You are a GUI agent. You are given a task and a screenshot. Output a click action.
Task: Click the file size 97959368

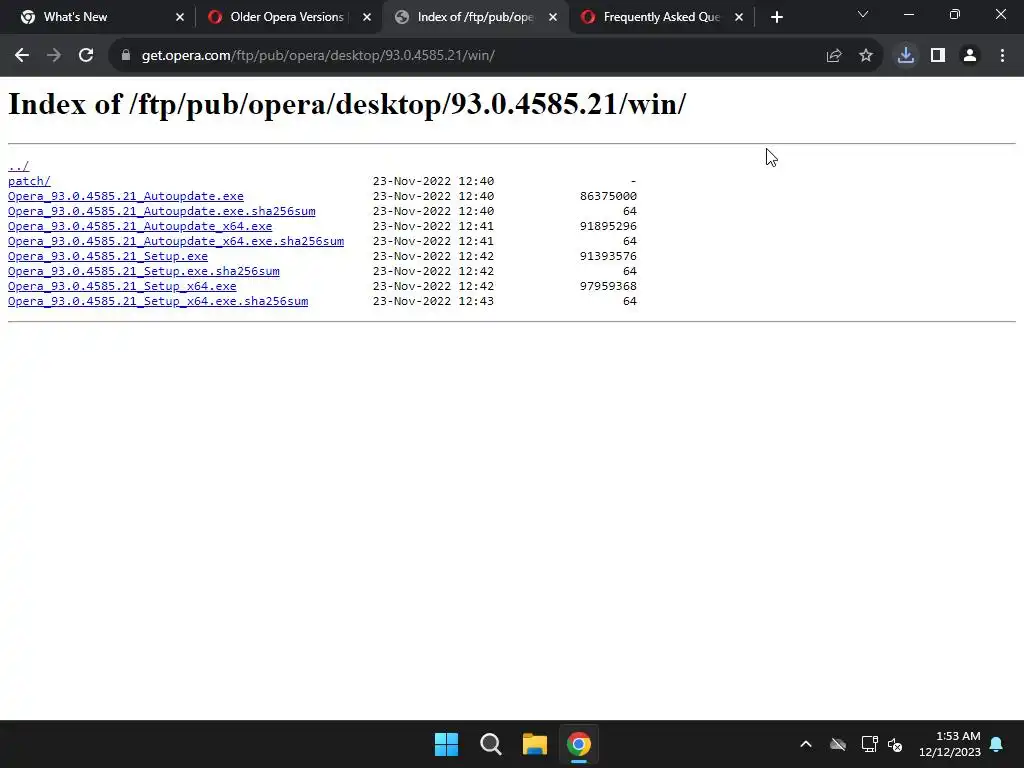click(608, 286)
